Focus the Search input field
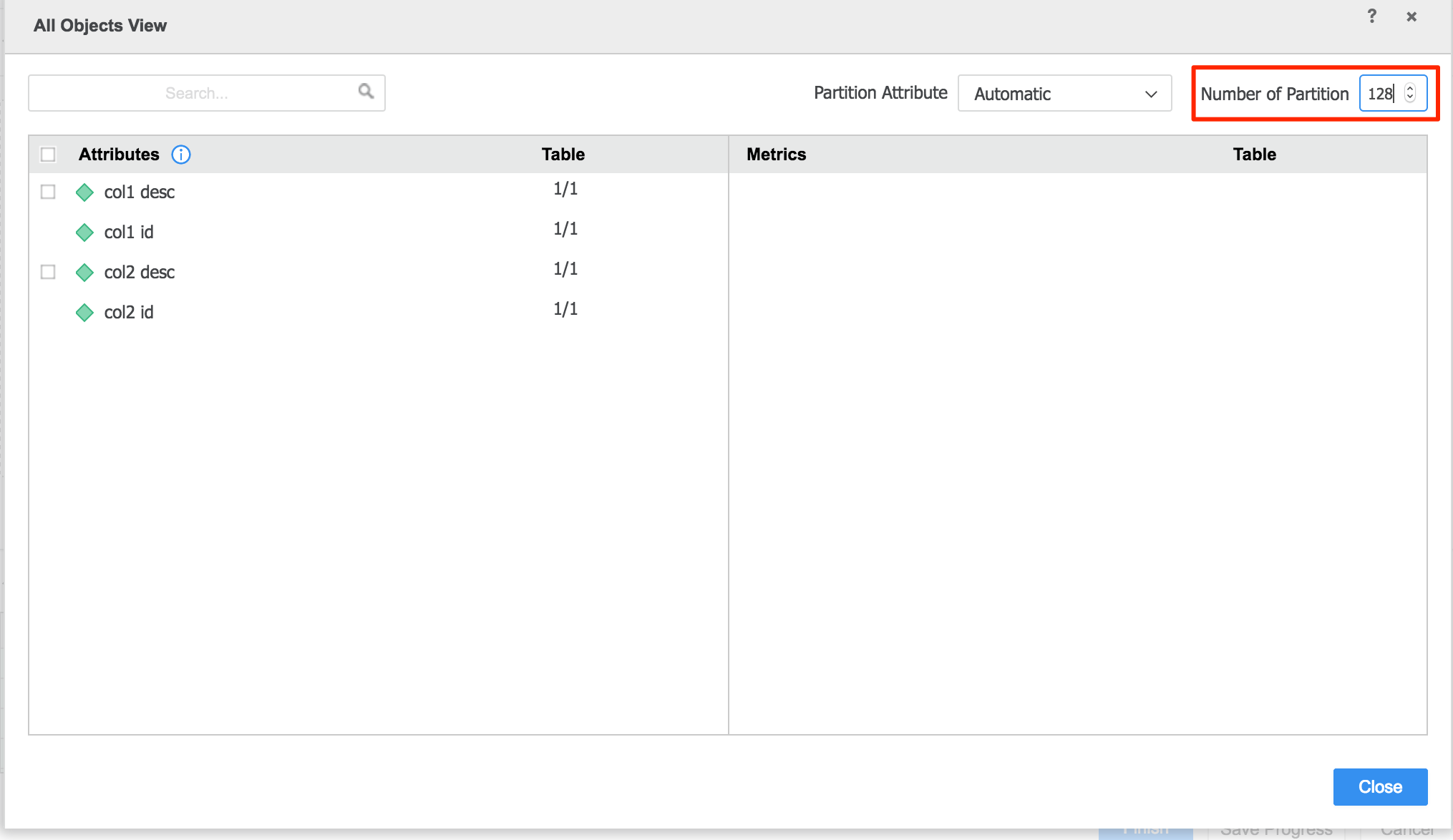 [207, 93]
